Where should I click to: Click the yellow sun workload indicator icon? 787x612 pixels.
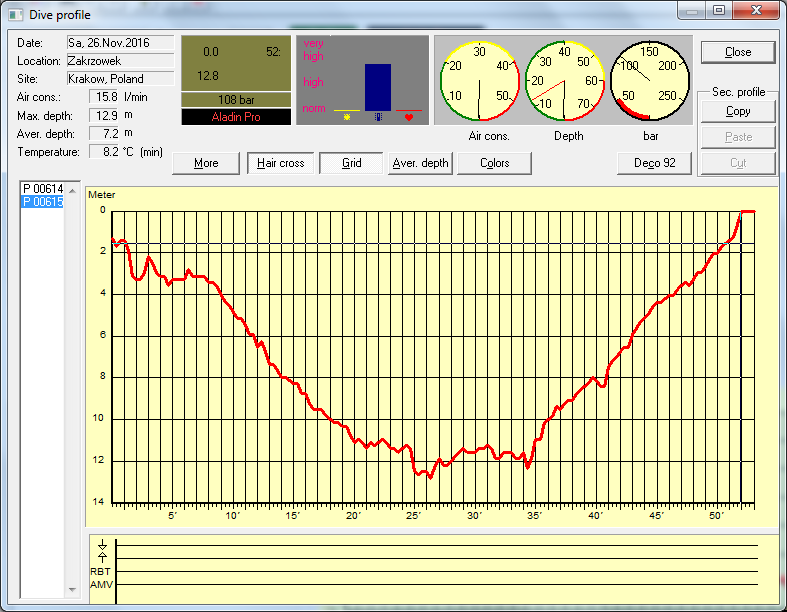pyautogui.click(x=347, y=117)
